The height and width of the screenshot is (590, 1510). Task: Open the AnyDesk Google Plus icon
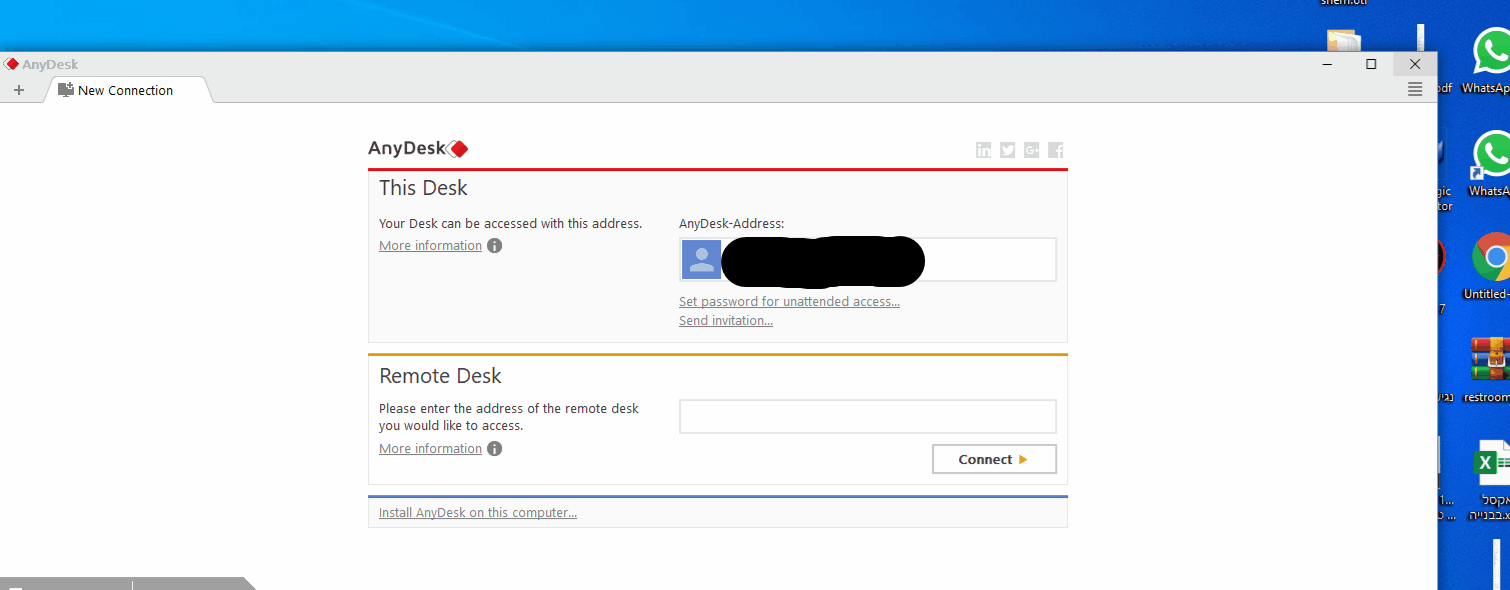tap(1032, 150)
